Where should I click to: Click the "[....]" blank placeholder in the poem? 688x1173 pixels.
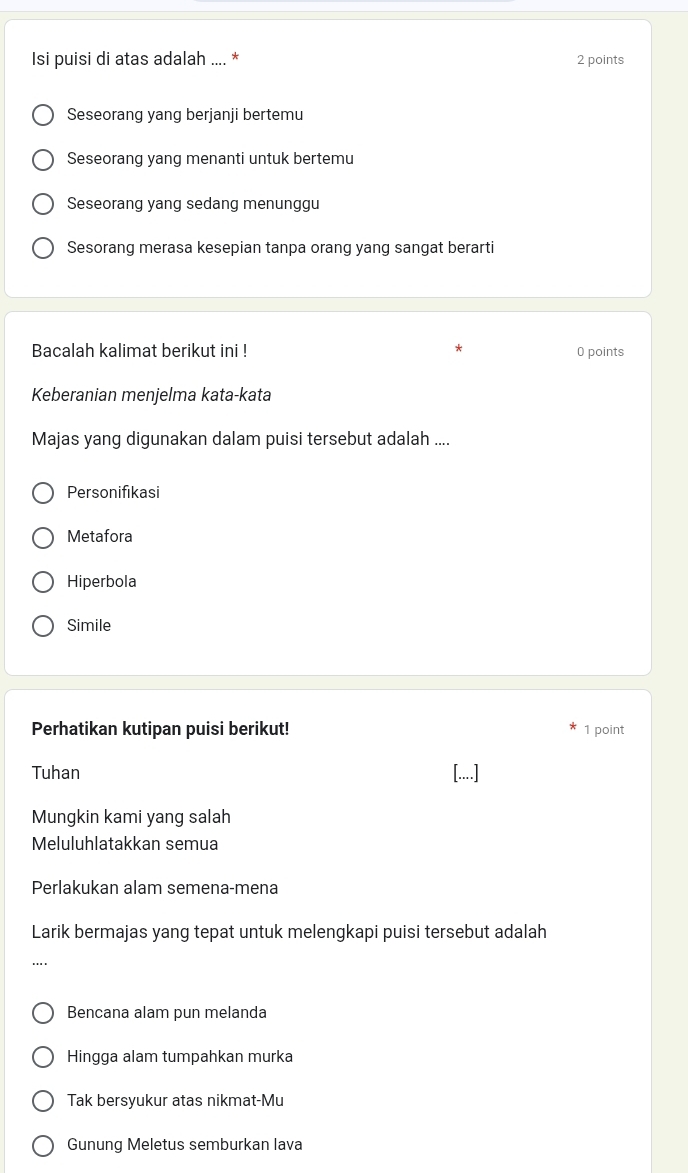465,773
